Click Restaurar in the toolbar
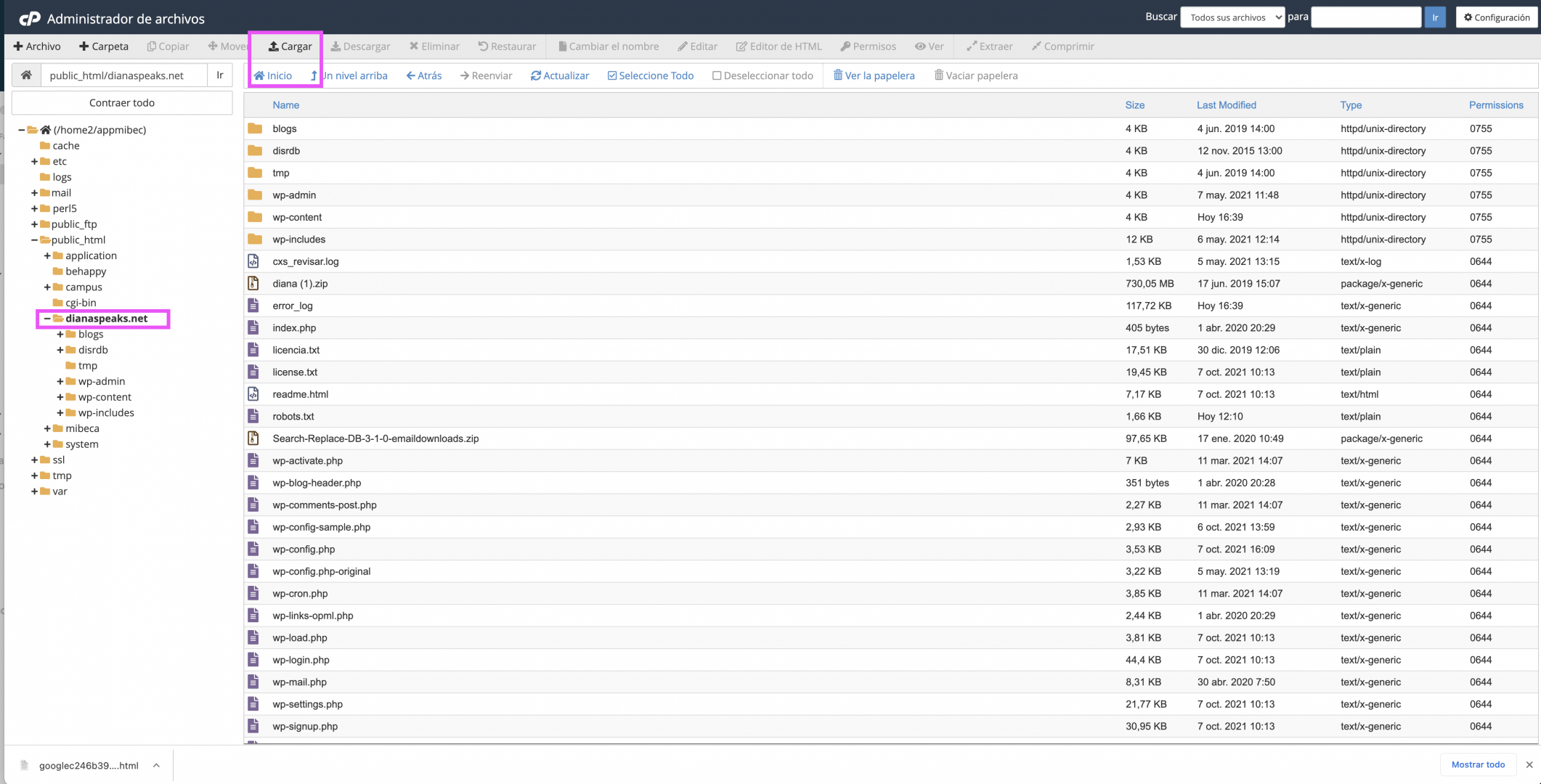This screenshot has width=1541, height=784. (x=507, y=46)
